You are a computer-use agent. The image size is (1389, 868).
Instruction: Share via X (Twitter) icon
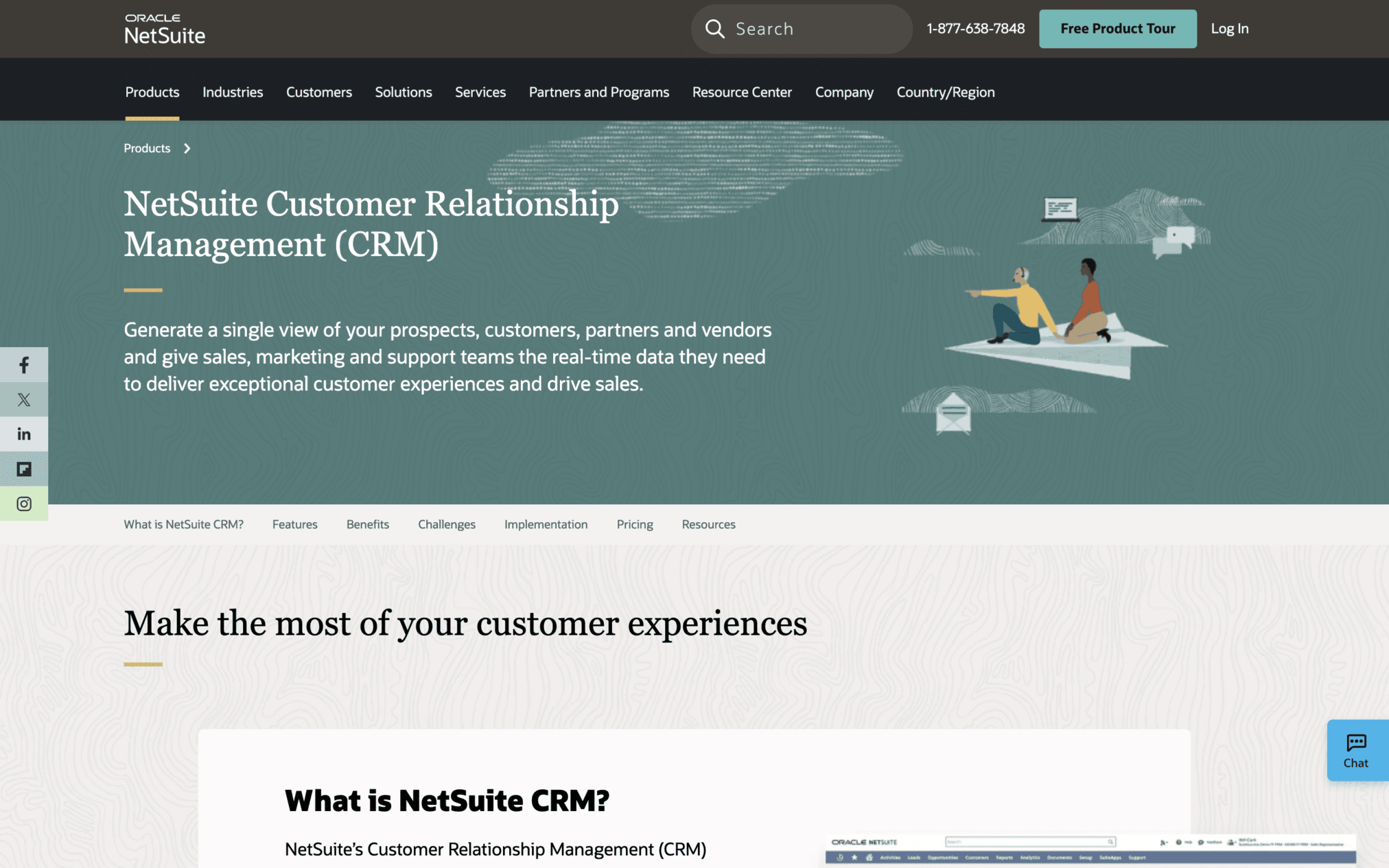pos(24,399)
